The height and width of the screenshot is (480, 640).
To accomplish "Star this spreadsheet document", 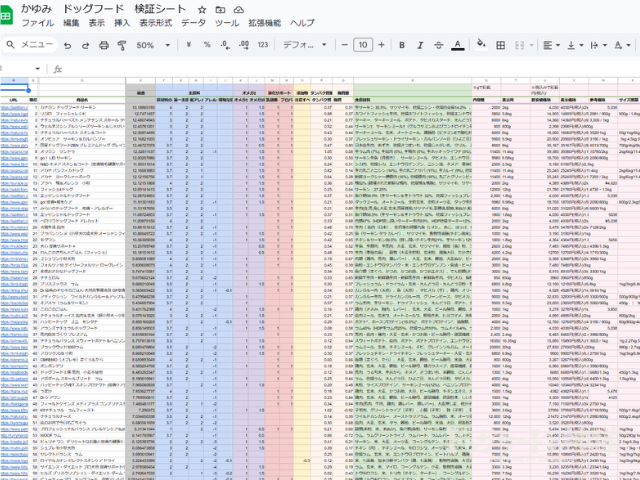I will tap(202, 9).
